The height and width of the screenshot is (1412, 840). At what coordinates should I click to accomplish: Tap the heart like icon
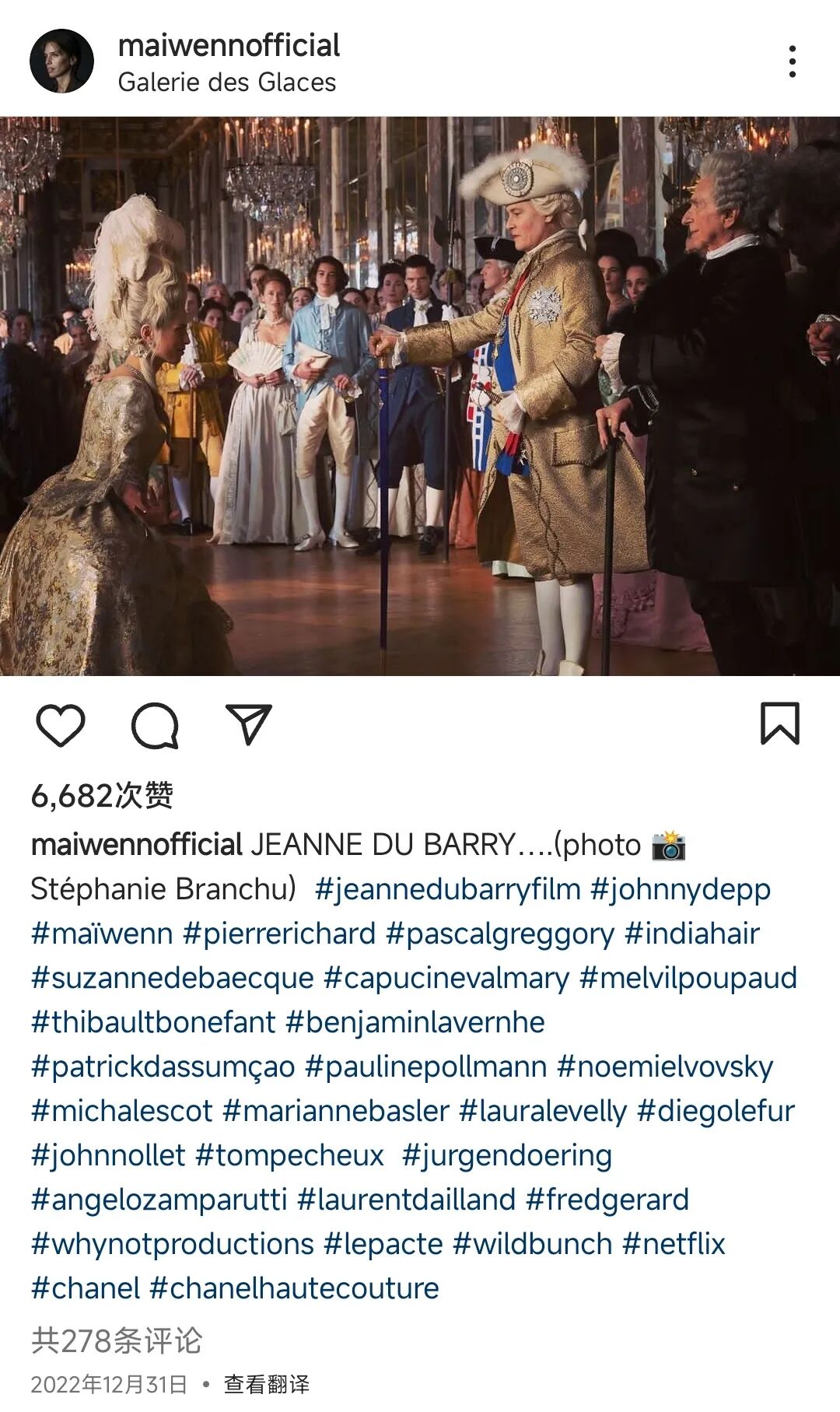coord(61,725)
